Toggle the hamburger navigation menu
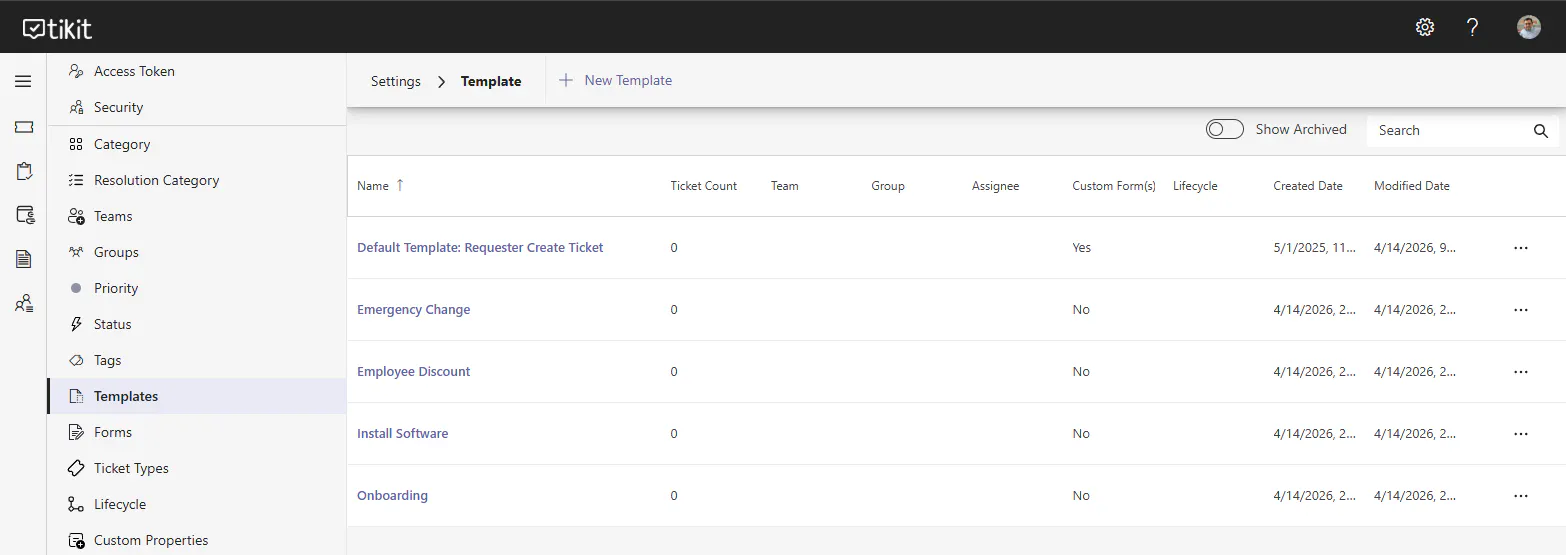1566x555 pixels. point(23,81)
